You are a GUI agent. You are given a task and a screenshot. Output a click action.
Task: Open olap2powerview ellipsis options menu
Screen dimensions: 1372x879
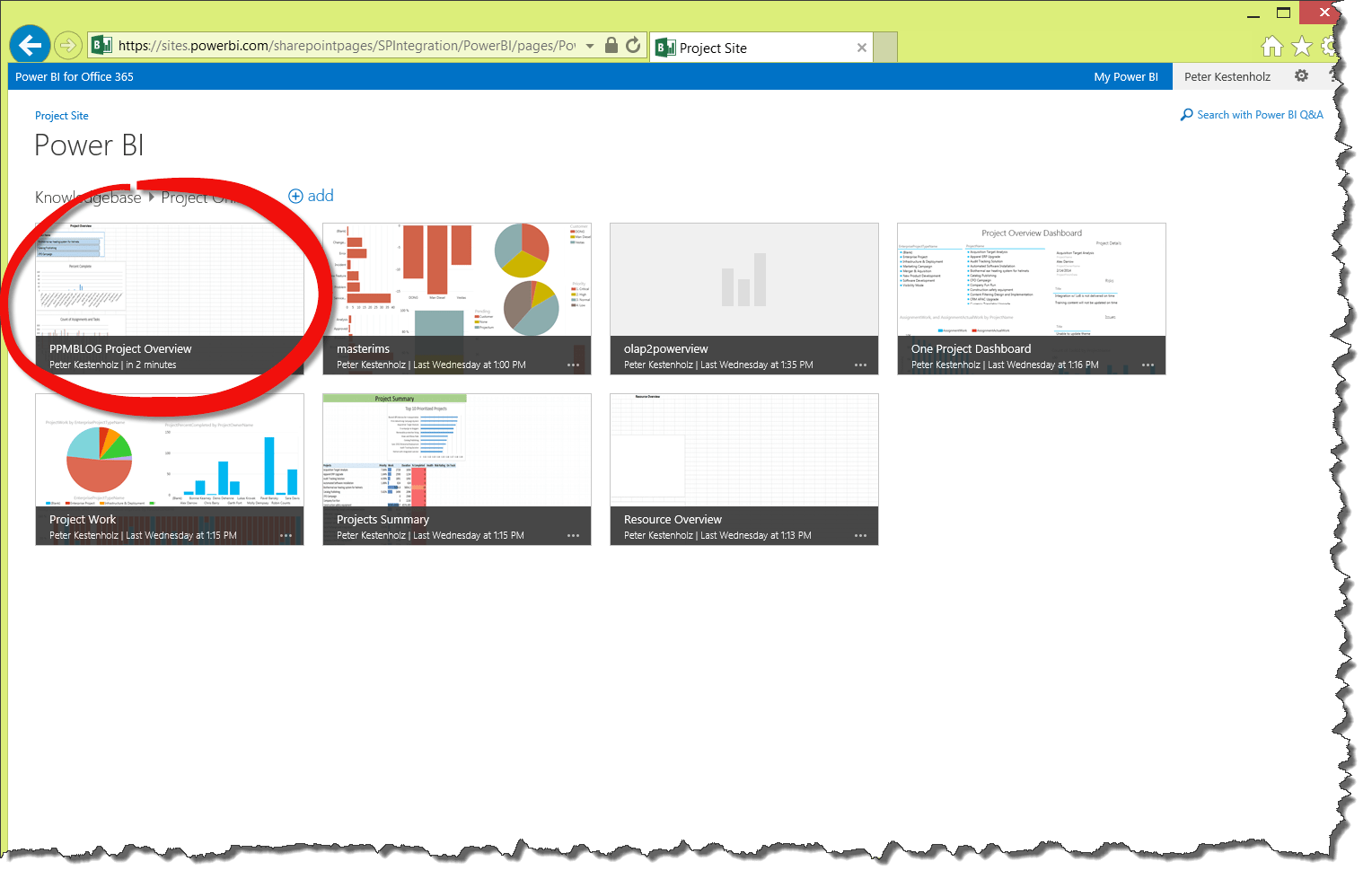point(860,365)
